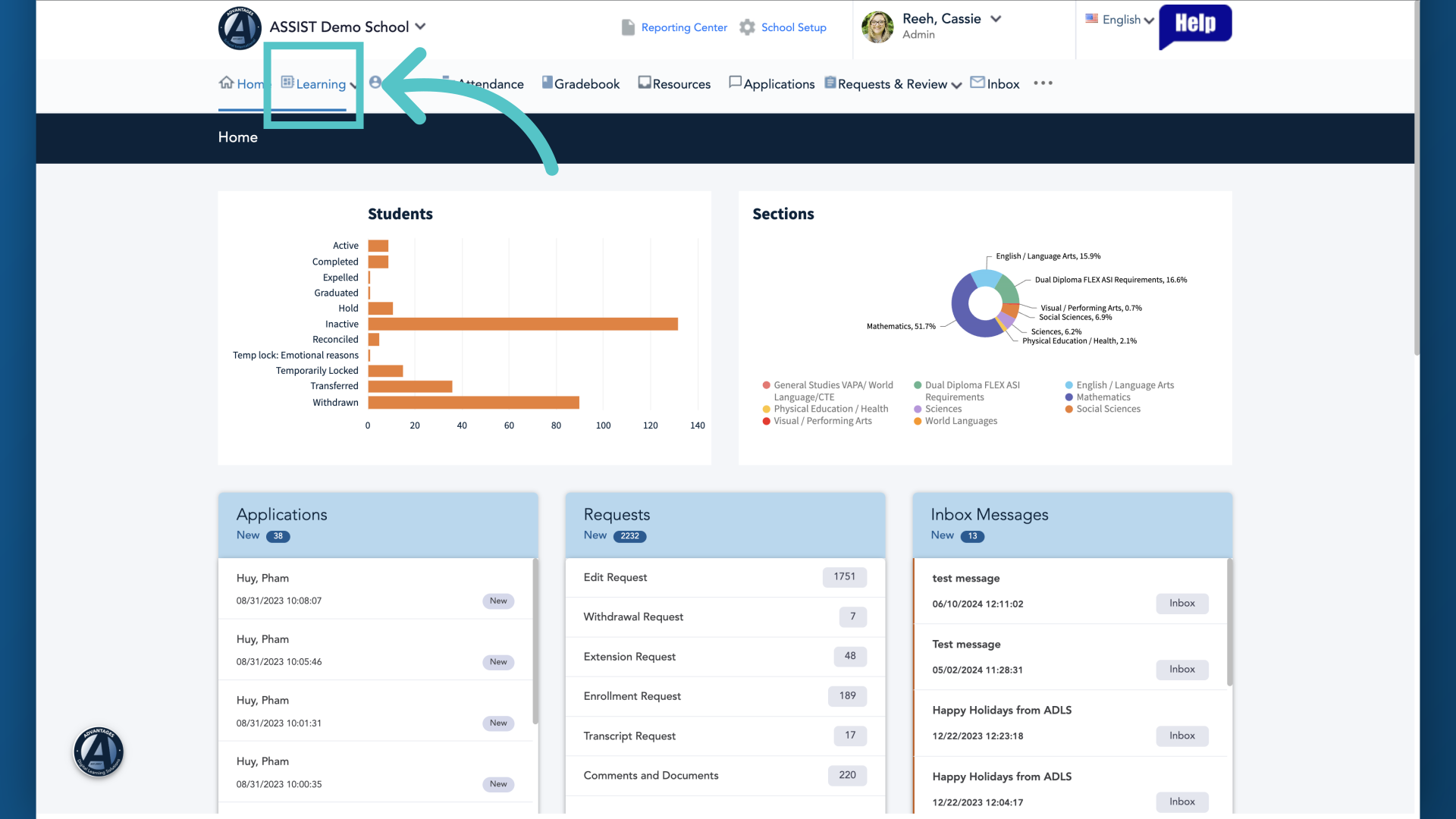This screenshot has width=1456, height=819.
Task: Open the English language dropdown
Action: pyautogui.click(x=1119, y=20)
